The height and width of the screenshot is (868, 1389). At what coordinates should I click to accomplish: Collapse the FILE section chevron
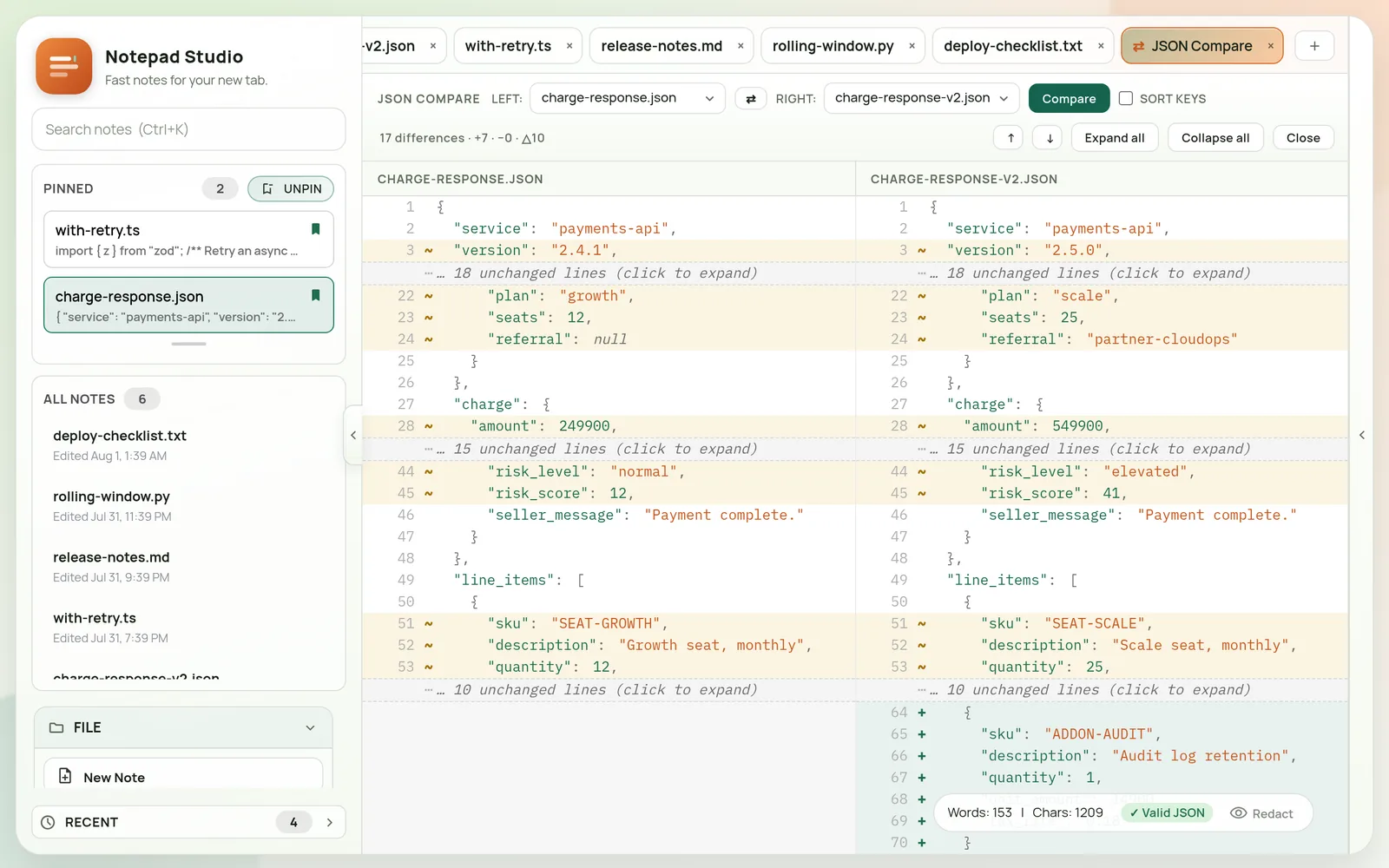tap(310, 727)
